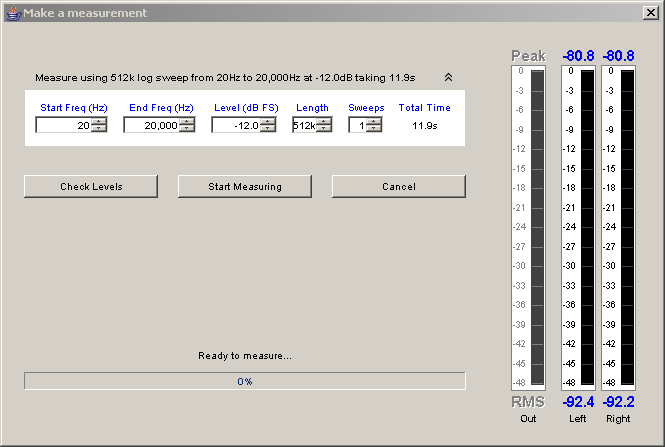The width and height of the screenshot is (665, 447).
Task: Click the Java icon in title bar
Action: [12, 13]
